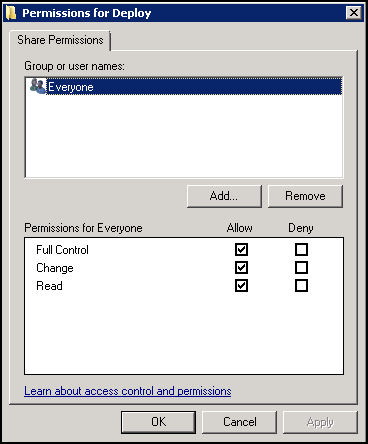Click the Apply button
The image size is (368, 444).
(320, 422)
